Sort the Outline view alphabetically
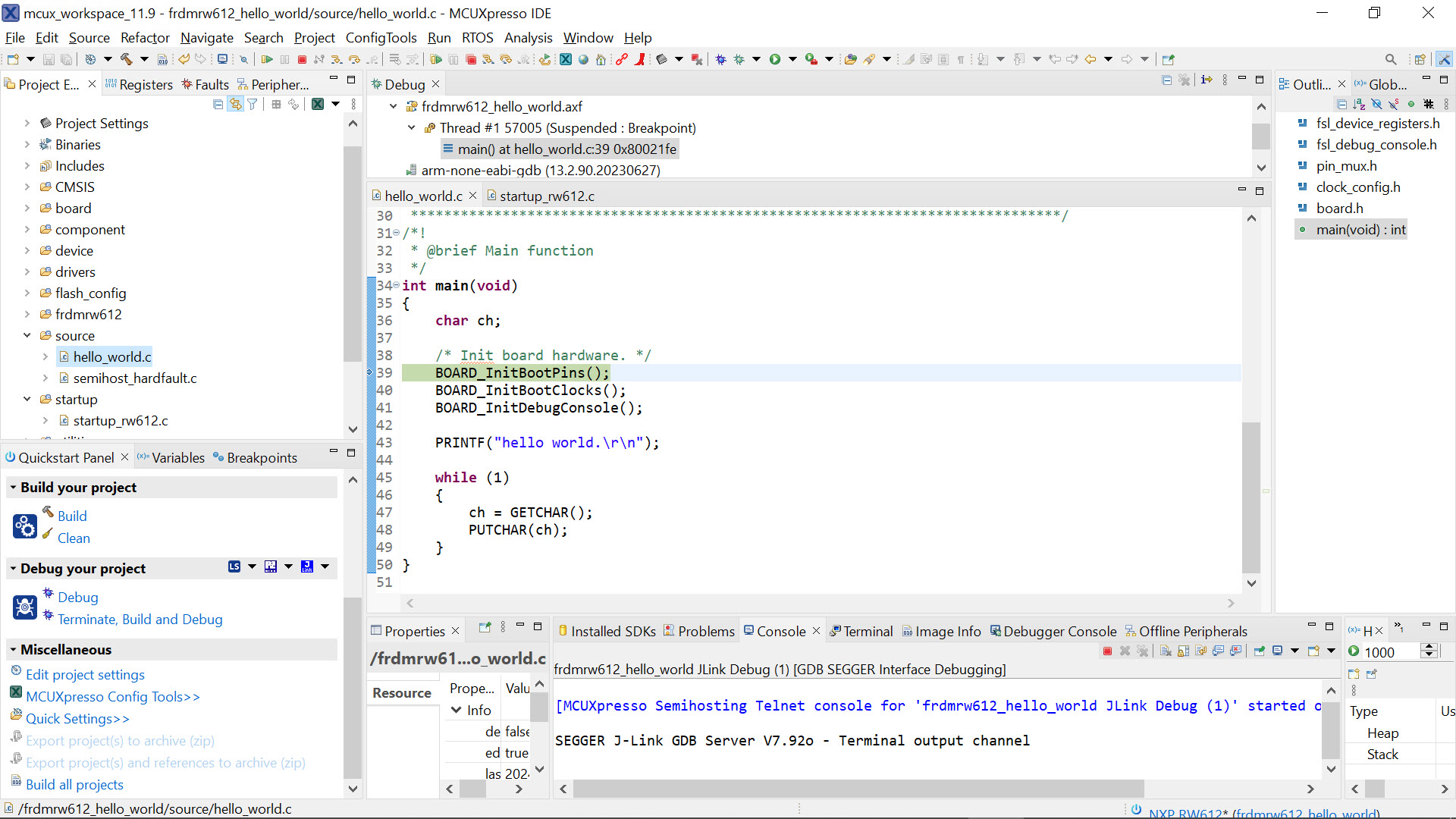This screenshot has width=1456, height=819. click(x=1359, y=105)
